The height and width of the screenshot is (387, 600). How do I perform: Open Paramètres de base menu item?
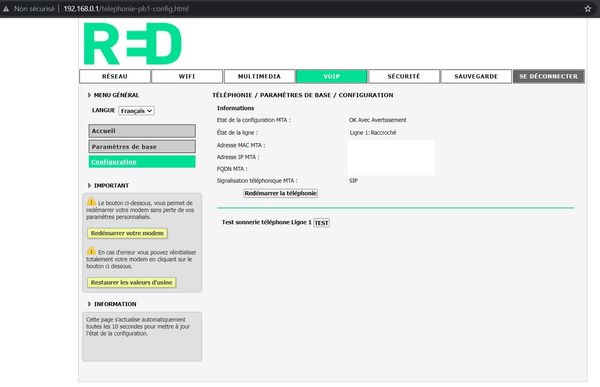[x=142, y=147]
